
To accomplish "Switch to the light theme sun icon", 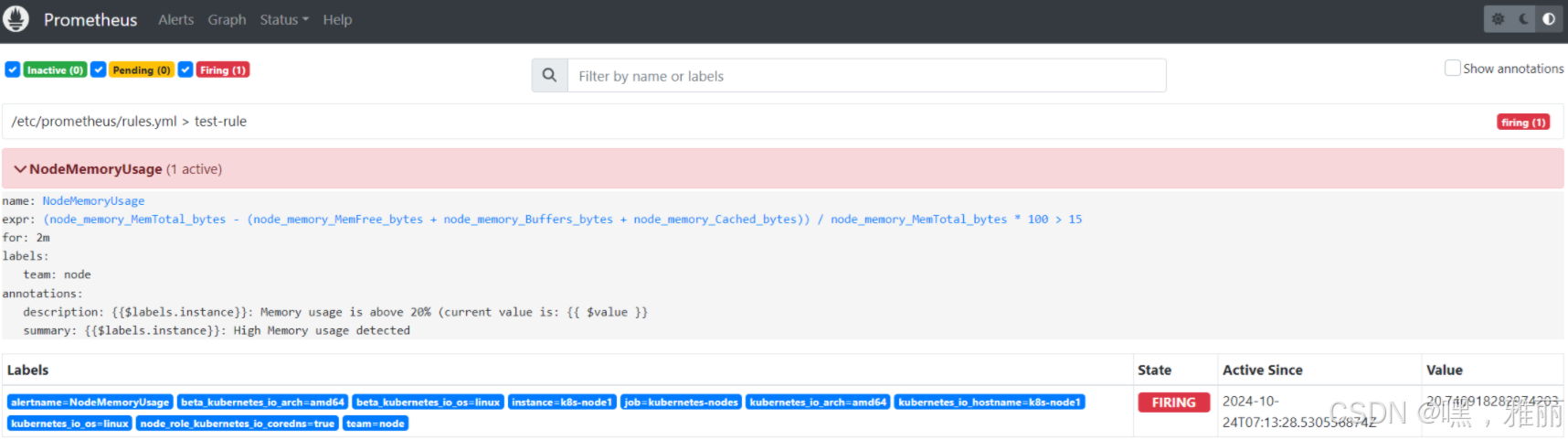I will coord(1498,18).
